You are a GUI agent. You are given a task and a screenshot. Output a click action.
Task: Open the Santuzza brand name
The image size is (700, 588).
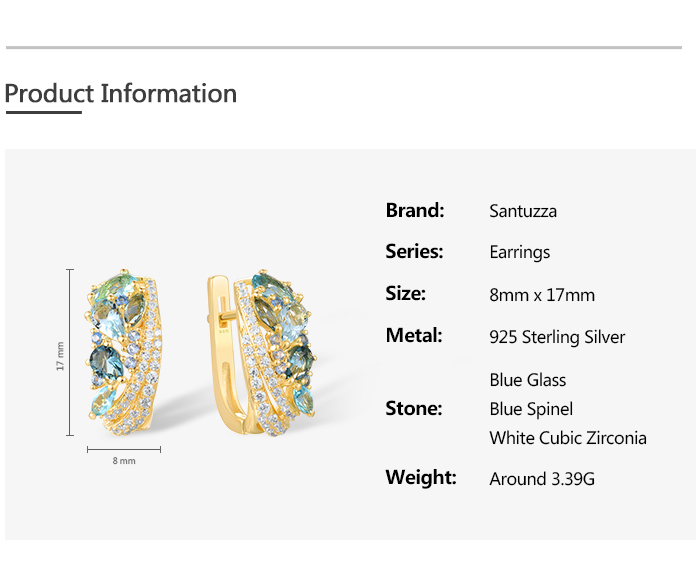point(523,211)
